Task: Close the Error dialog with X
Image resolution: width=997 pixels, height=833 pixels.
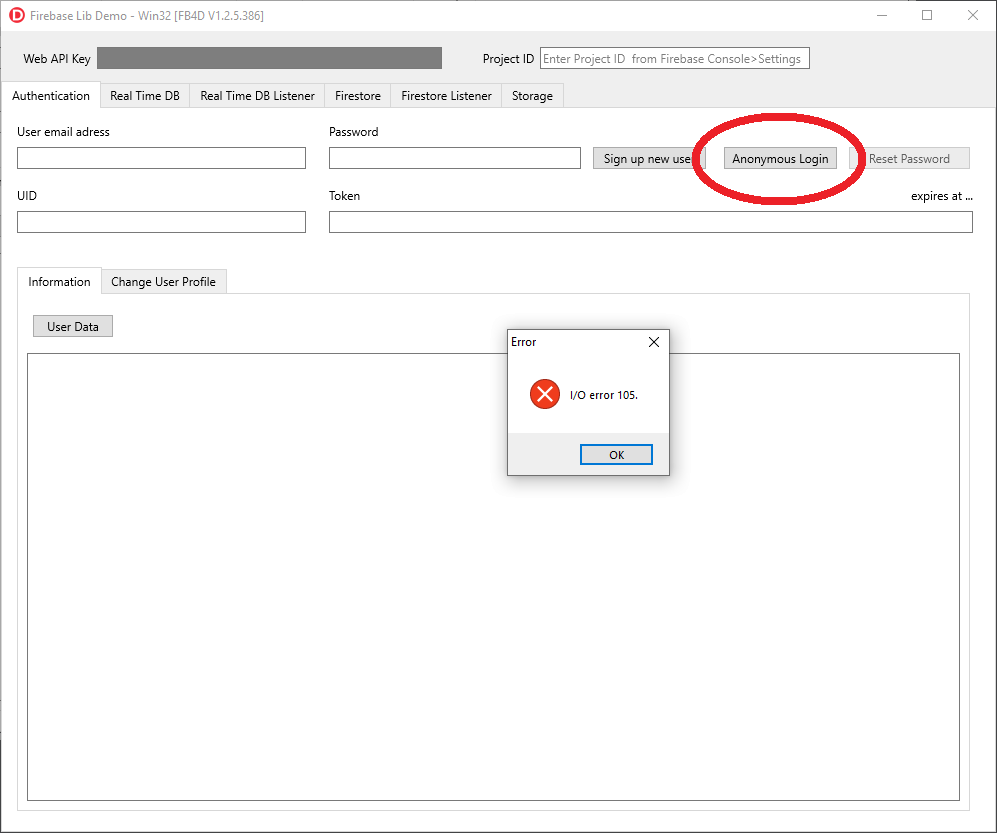Action: pyautogui.click(x=654, y=342)
